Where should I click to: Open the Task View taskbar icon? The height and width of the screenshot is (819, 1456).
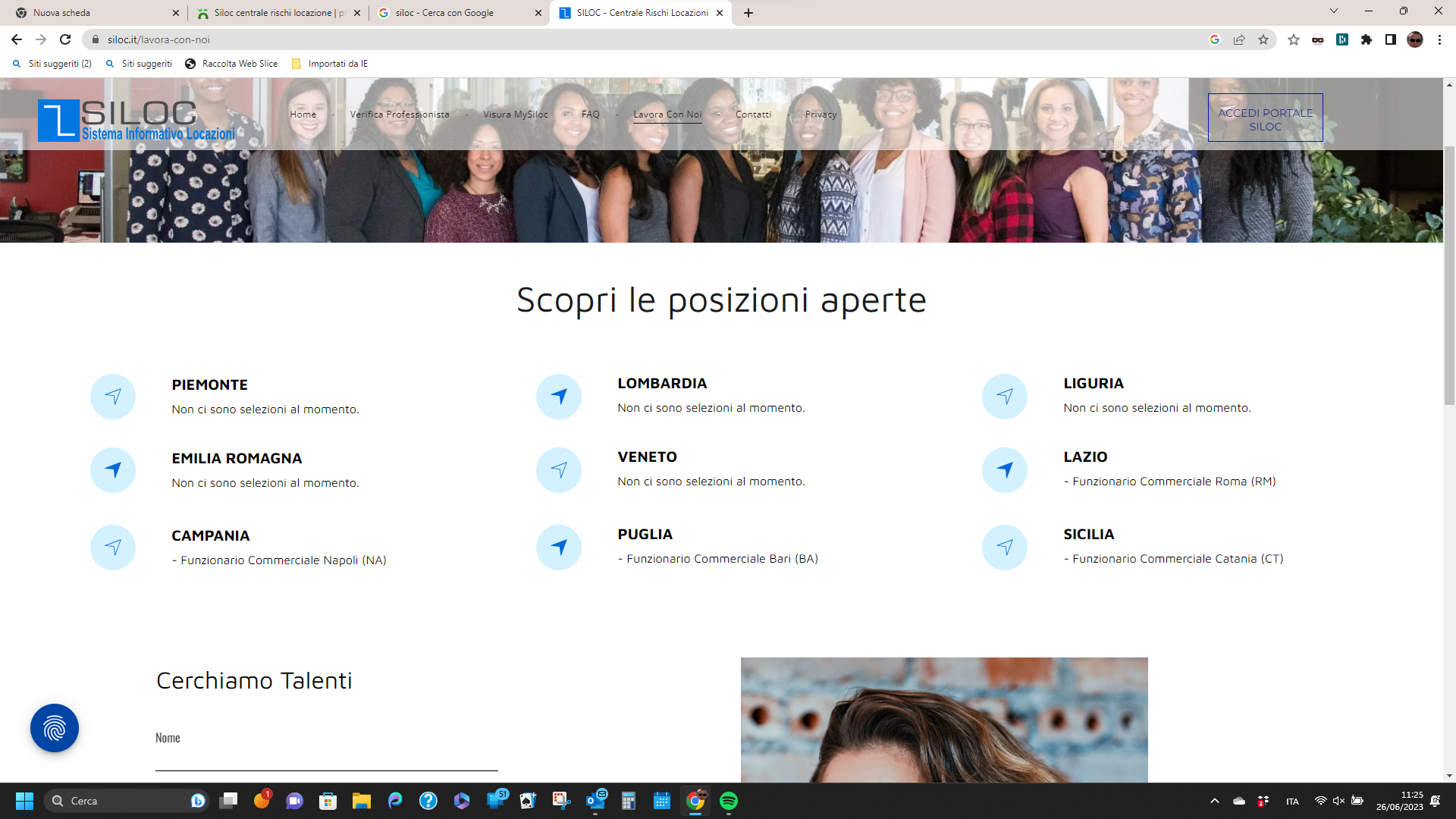click(x=228, y=801)
